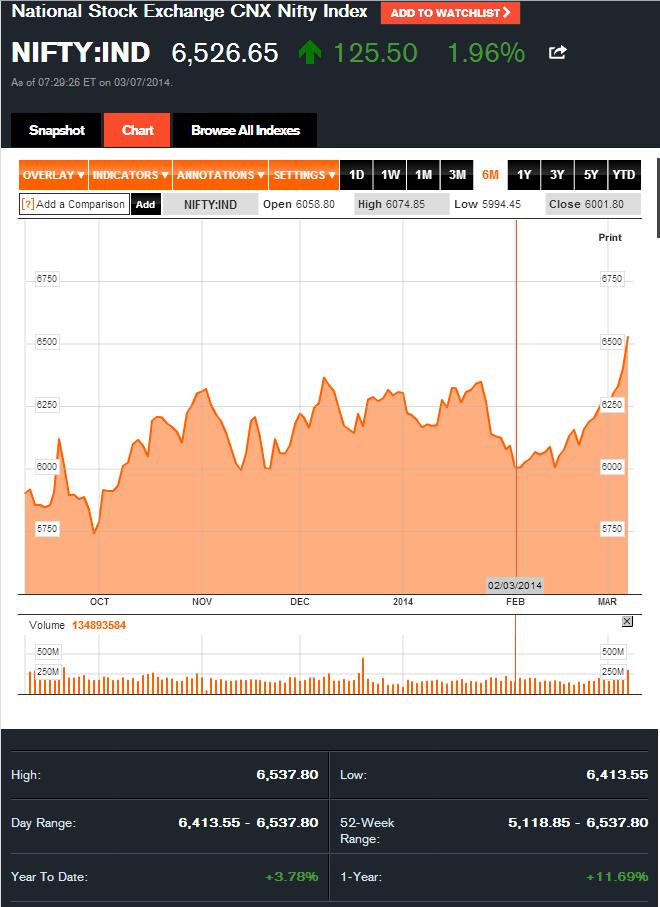660x907 pixels.
Task: Click the FEB label on chart axis
Action: (x=515, y=602)
